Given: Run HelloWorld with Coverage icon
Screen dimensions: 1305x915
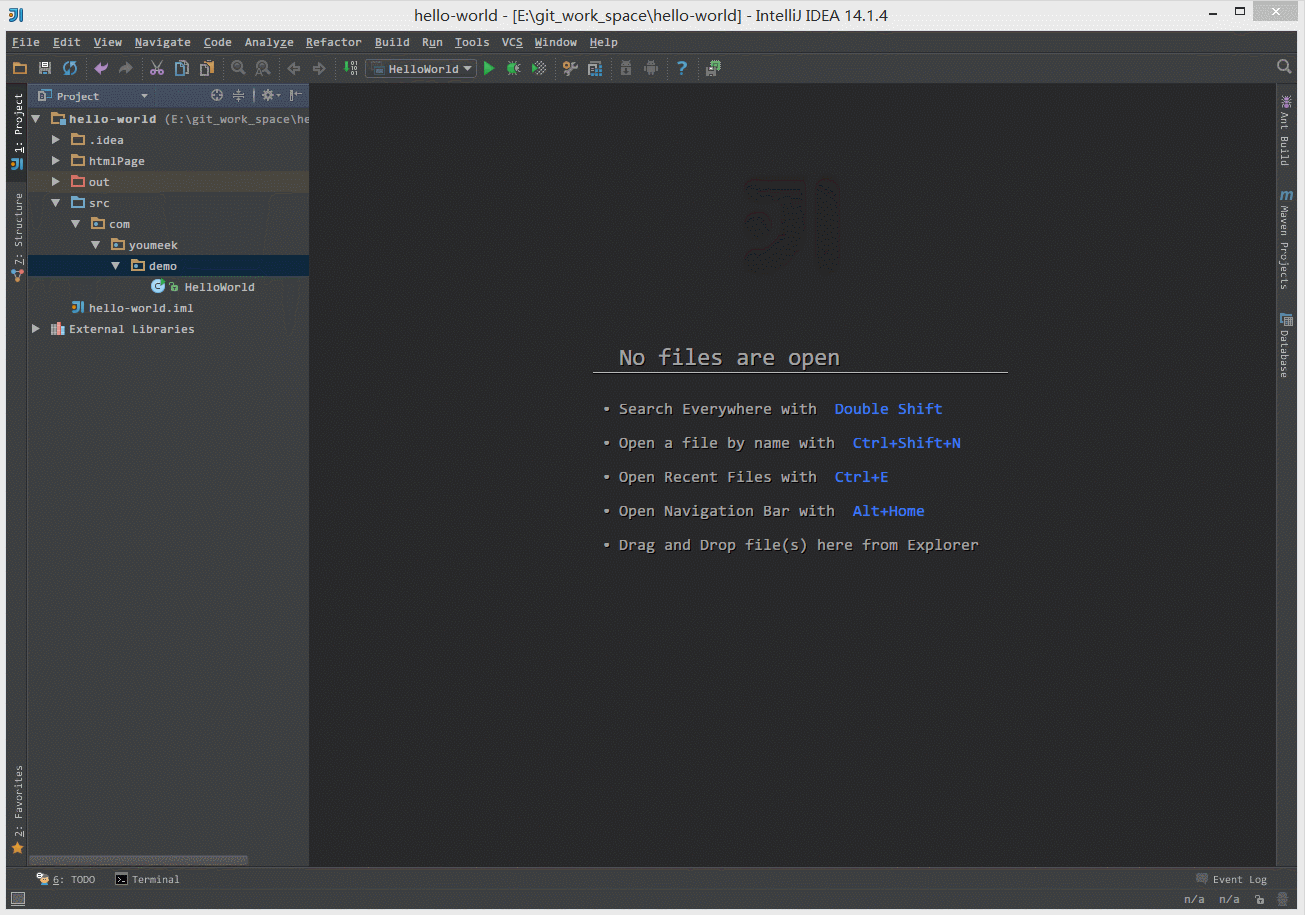Looking at the screenshot, I should coord(538,68).
